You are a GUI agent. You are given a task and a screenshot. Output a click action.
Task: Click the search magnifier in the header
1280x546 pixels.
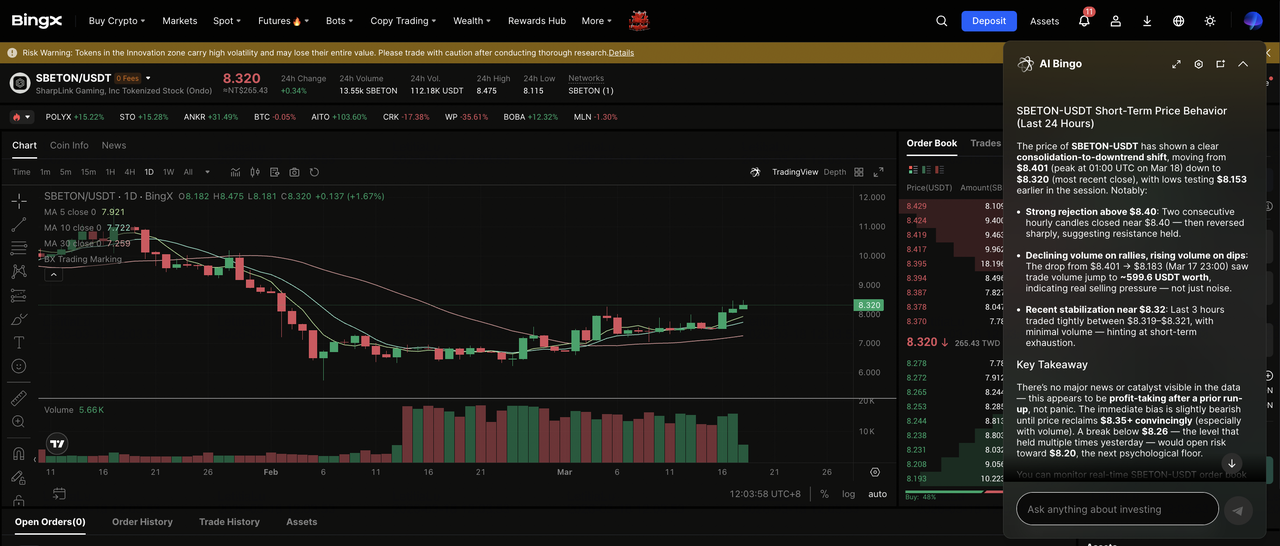pos(941,21)
